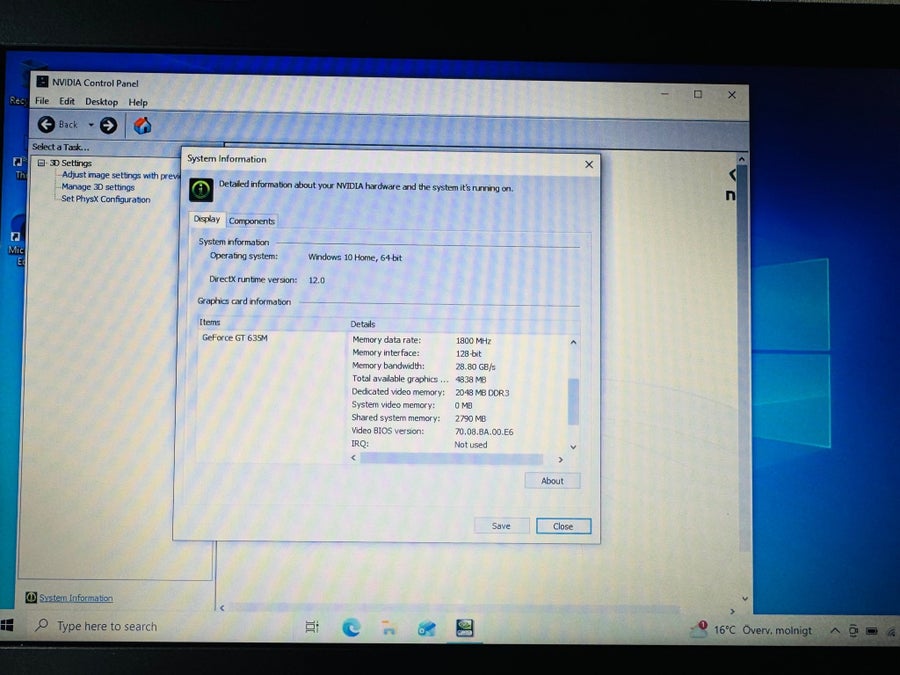The image size is (900, 675).
Task: Click details horizontal scroll left arrow
Action: (354, 458)
